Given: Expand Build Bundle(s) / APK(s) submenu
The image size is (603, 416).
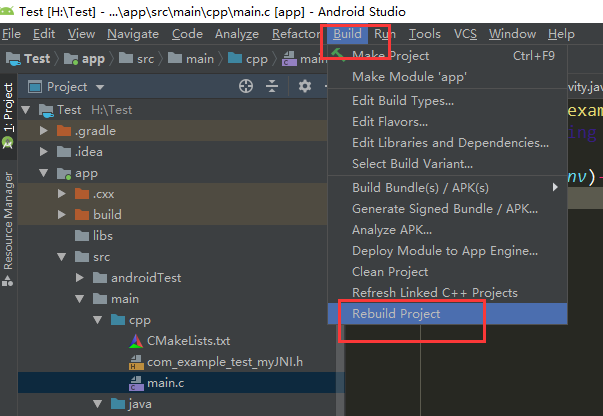Looking at the screenshot, I should coord(447,188).
